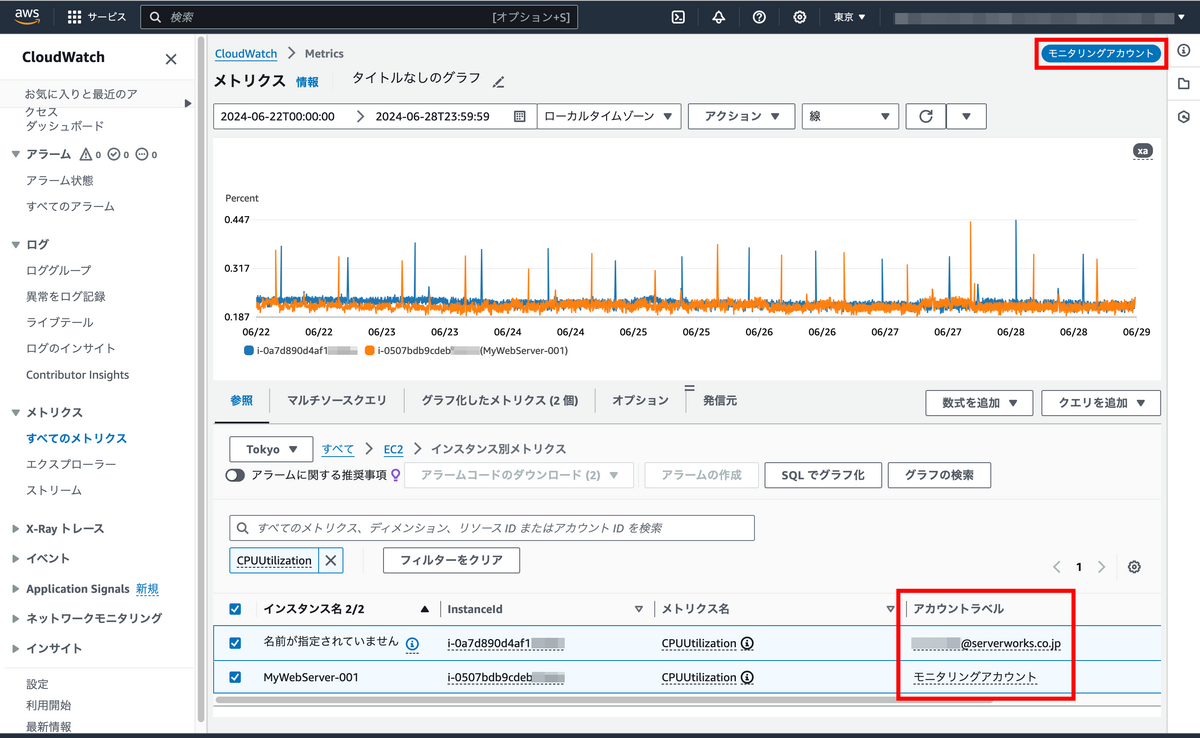Click info icon for MyWebServer-001 CPUUtilization
Screen dimensions: 1200x738
coord(747,677)
